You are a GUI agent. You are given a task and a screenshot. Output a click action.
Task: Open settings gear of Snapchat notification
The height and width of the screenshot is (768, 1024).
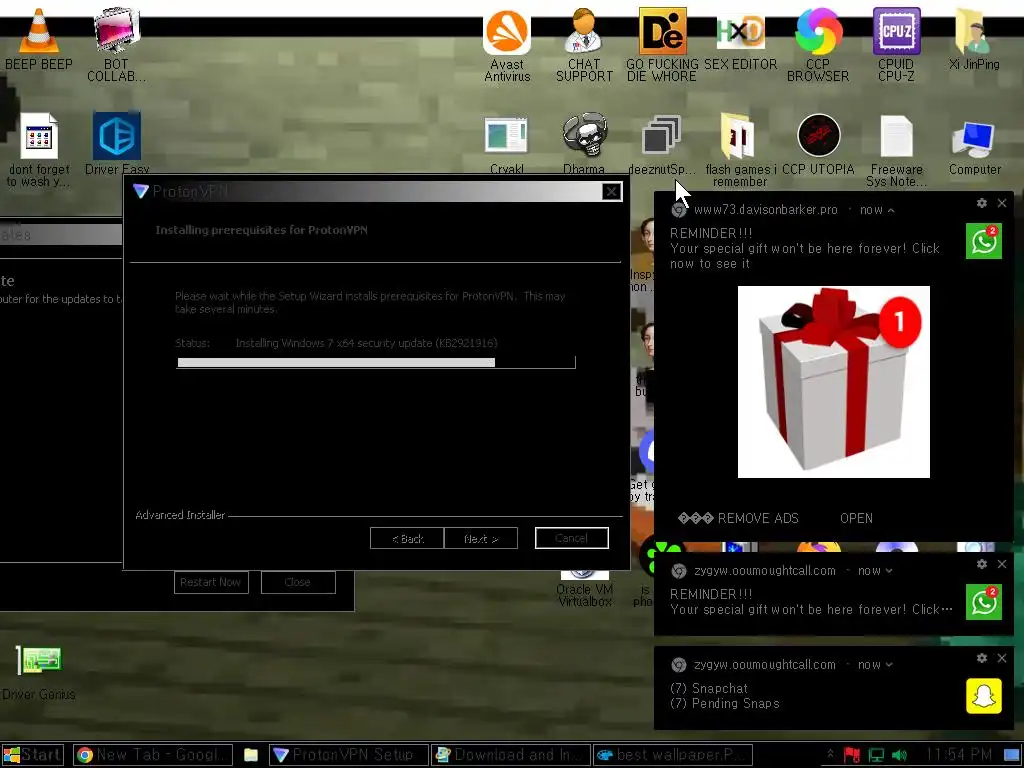[982, 658]
